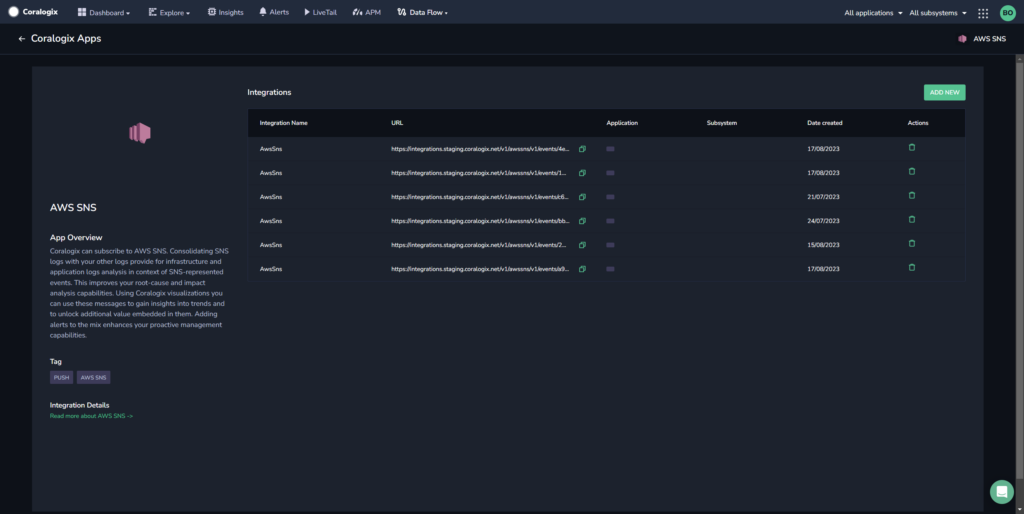Click the application chip for URL events/a9
Screen dimensions: 1024x514
click(x=610, y=268)
